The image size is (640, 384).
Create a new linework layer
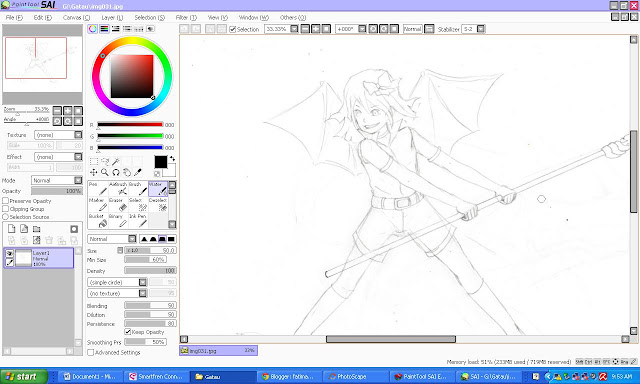(24, 229)
